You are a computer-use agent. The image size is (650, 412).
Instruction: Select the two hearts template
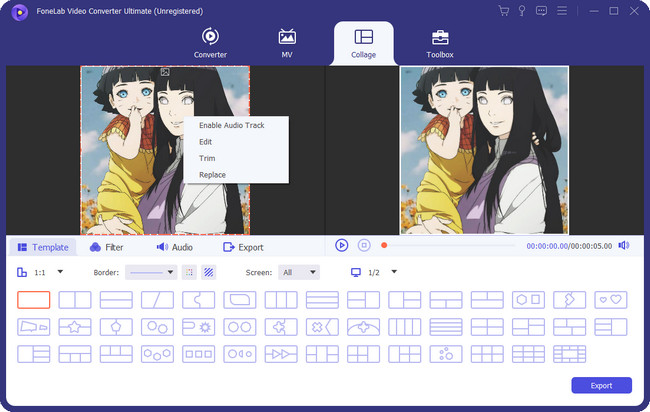[x=611, y=300]
